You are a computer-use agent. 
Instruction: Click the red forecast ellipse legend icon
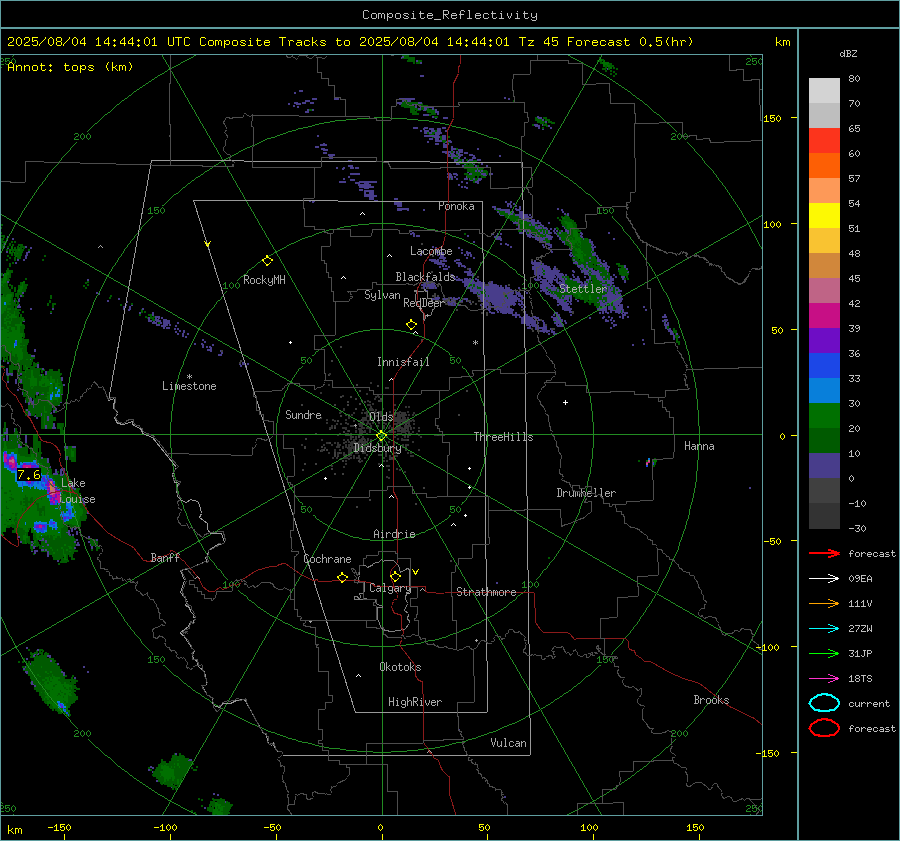tap(824, 728)
